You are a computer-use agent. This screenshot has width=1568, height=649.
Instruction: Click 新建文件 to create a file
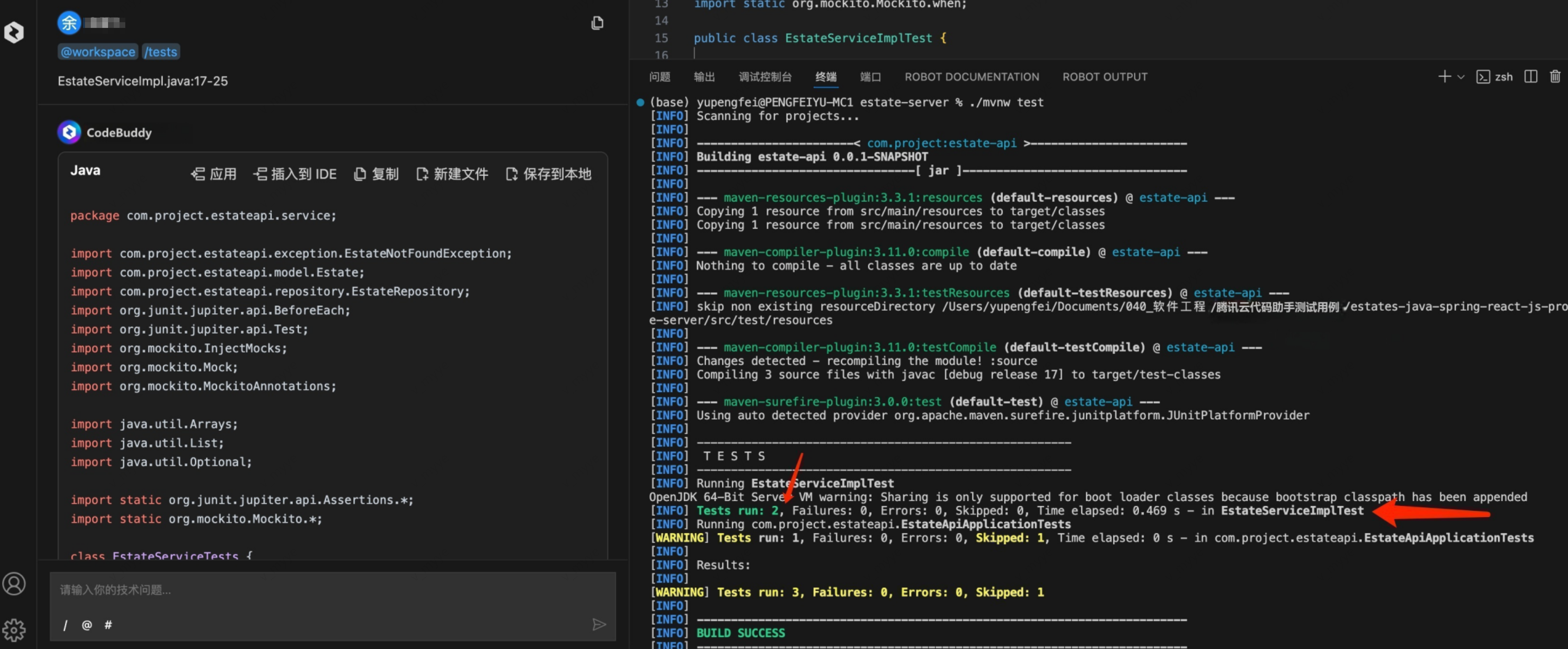pos(452,174)
